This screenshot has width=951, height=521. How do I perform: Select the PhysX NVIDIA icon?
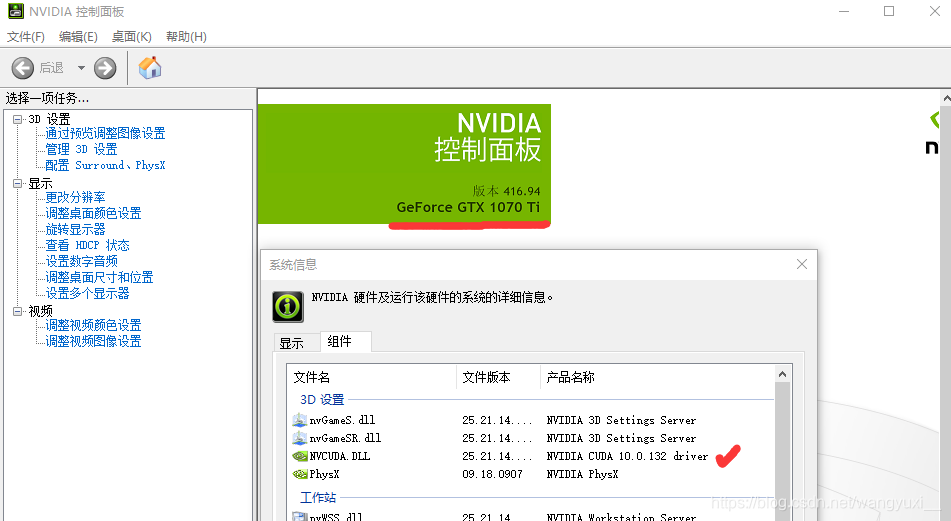300,474
